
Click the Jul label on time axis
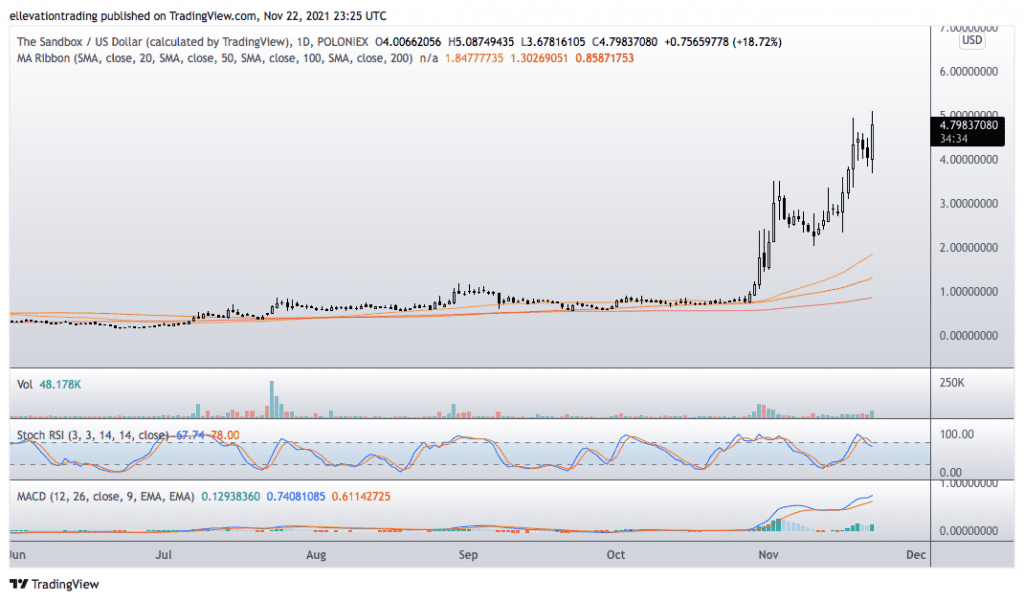click(163, 555)
